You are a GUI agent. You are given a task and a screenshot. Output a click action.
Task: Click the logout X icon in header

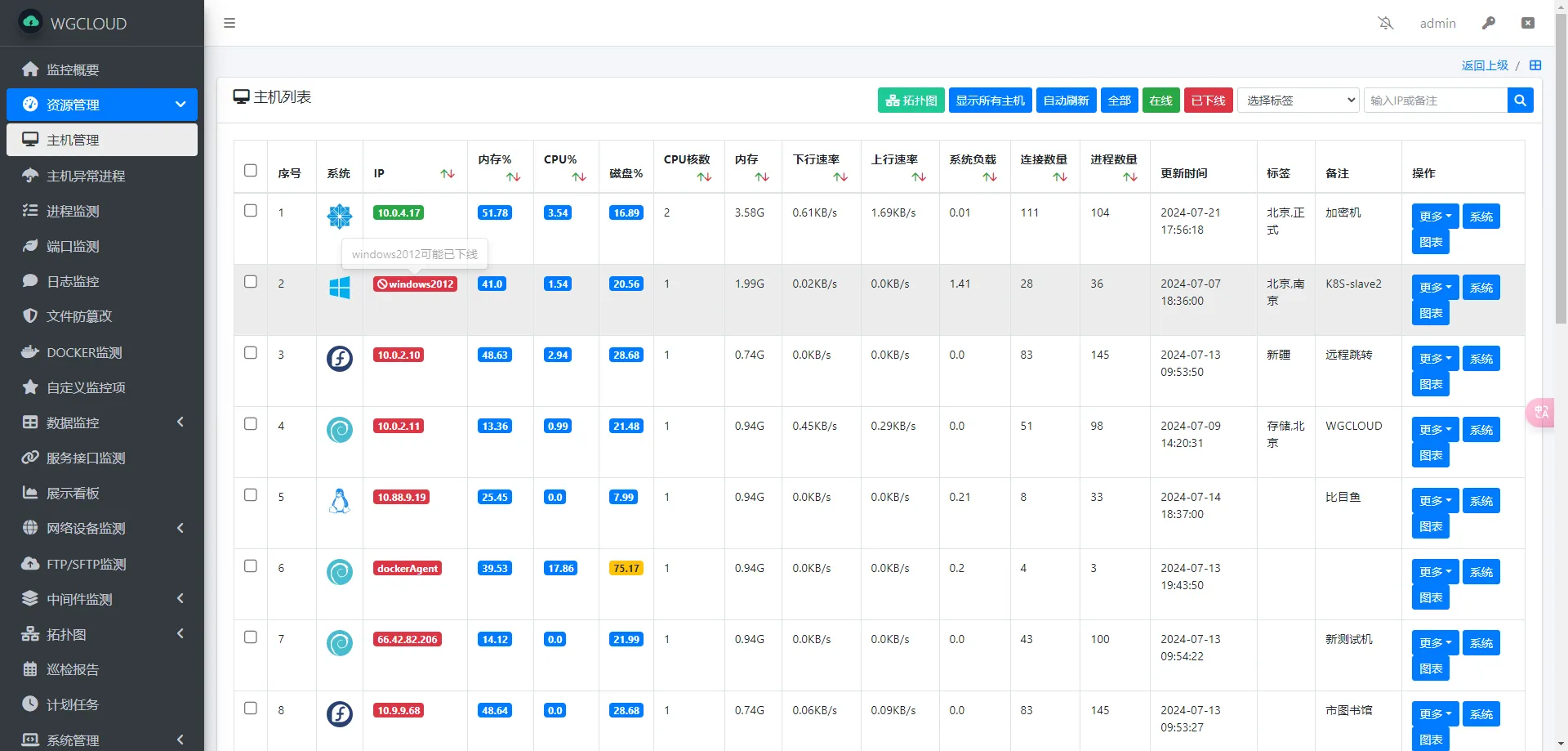click(x=1528, y=23)
